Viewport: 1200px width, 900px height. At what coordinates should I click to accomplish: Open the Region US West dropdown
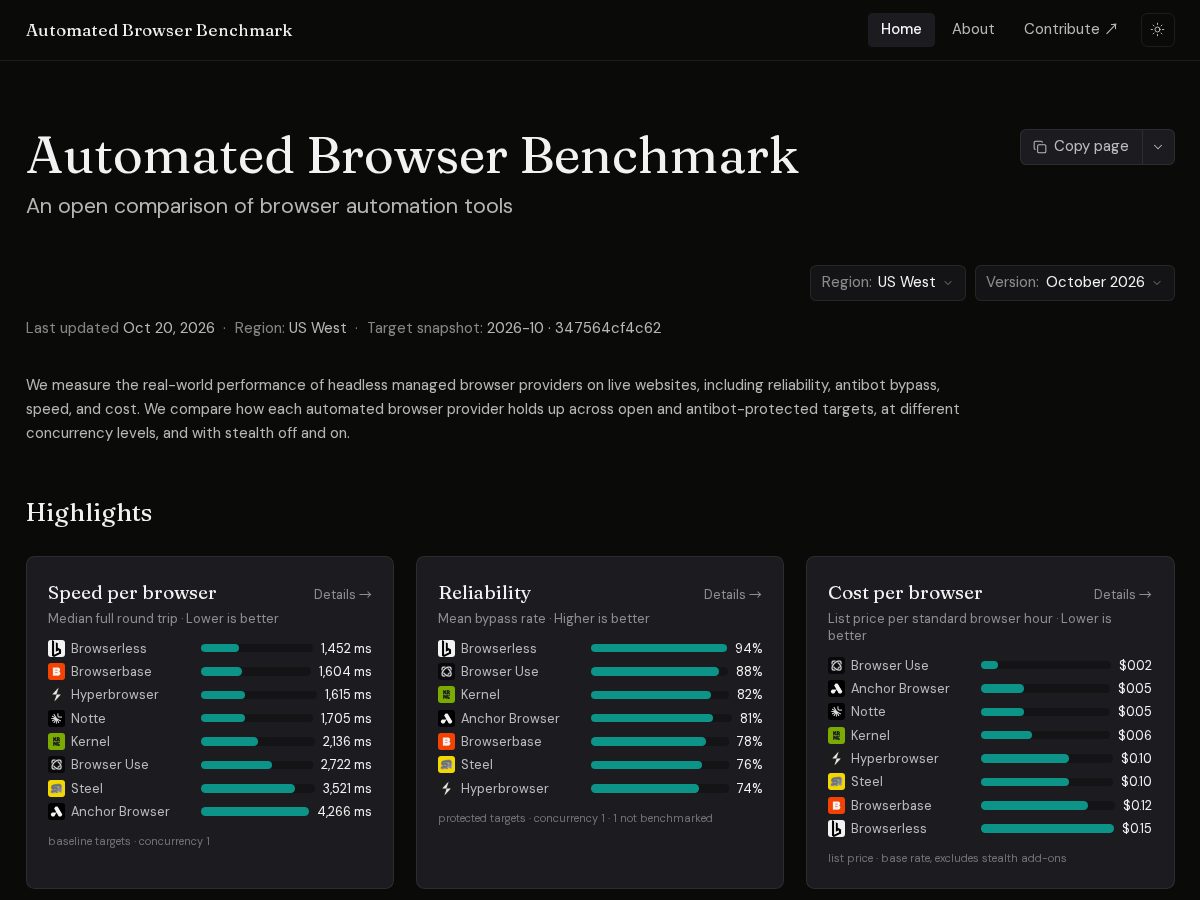tap(888, 282)
